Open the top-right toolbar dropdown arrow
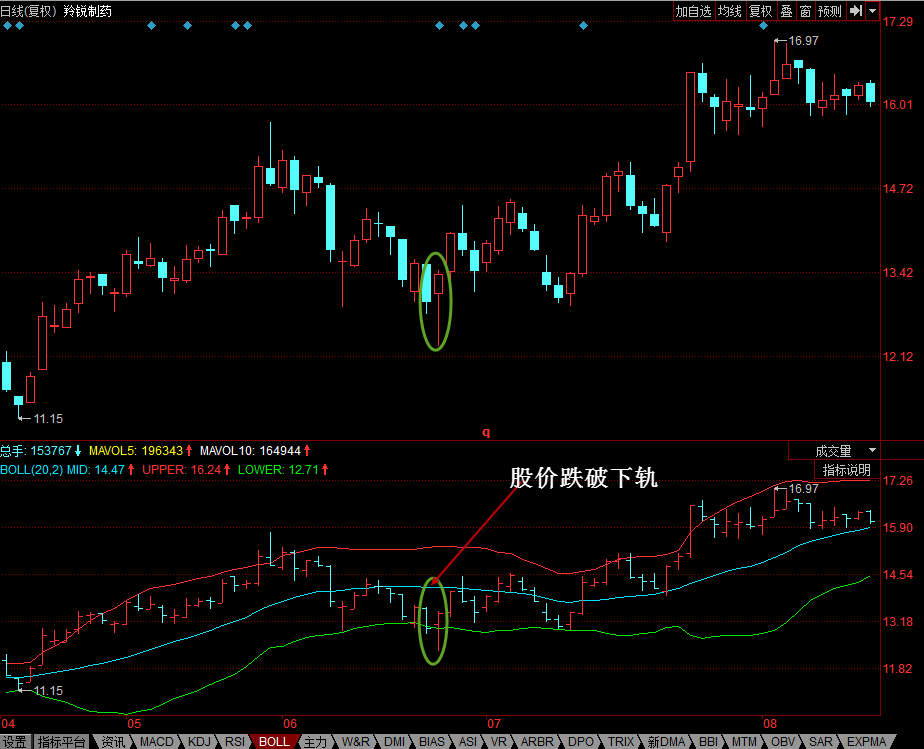 click(872, 11)
